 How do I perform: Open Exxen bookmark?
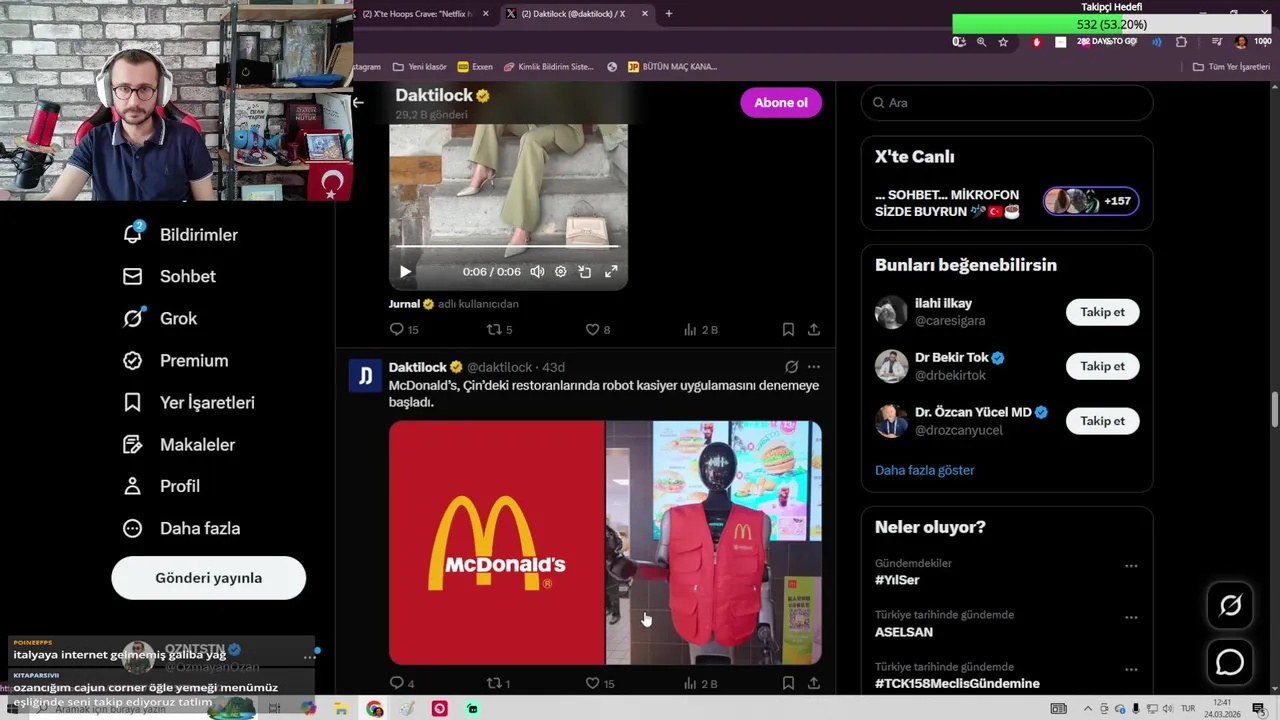[475, 67]
